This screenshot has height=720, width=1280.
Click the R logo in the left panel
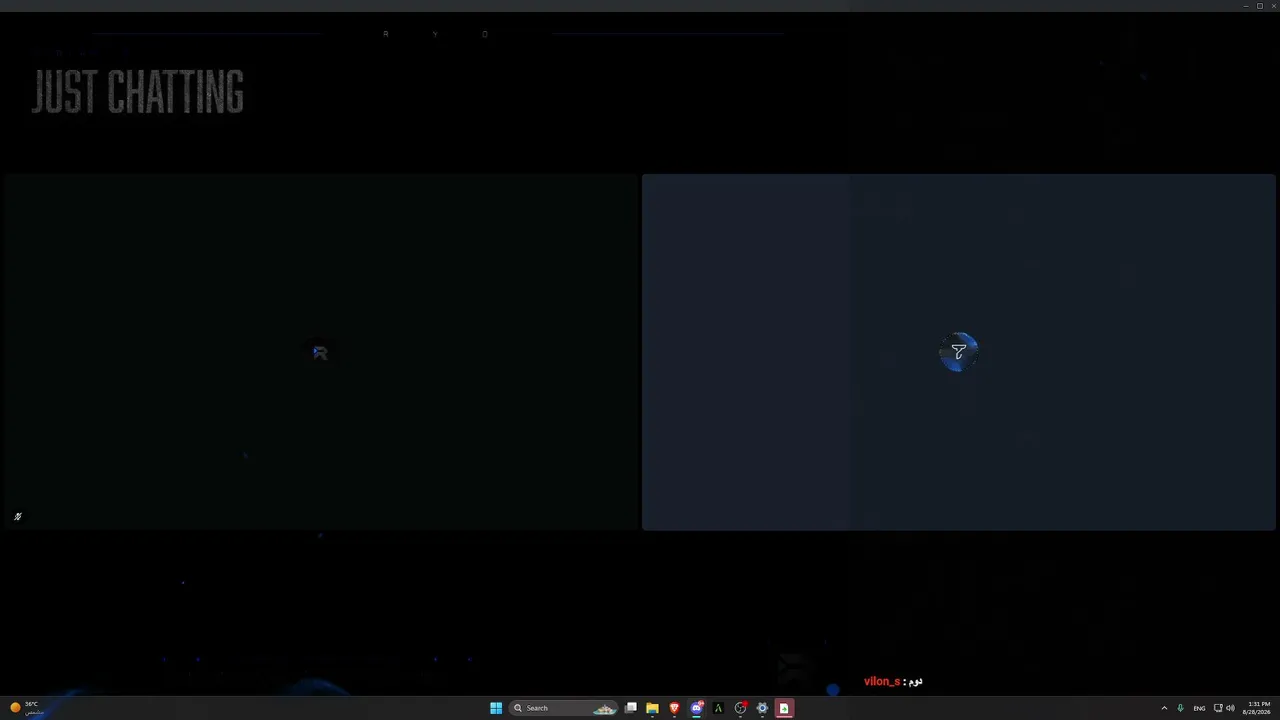pos(320,353)
